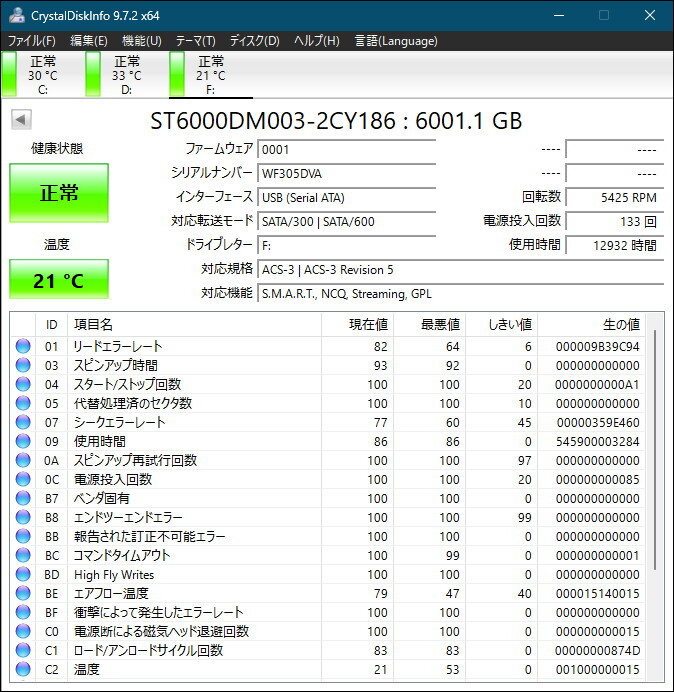Viewport: 674px width, 692px height.
Task: Click status orb for row 07 シークエラーレート
Action: (x=23, y=422)
